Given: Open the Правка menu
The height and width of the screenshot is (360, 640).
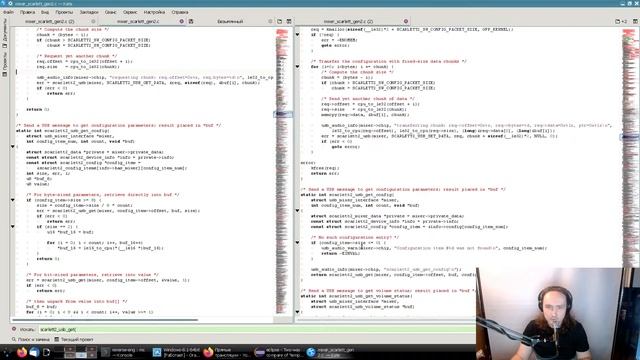Looking at the screenshot, I should (x=27, y=12).
